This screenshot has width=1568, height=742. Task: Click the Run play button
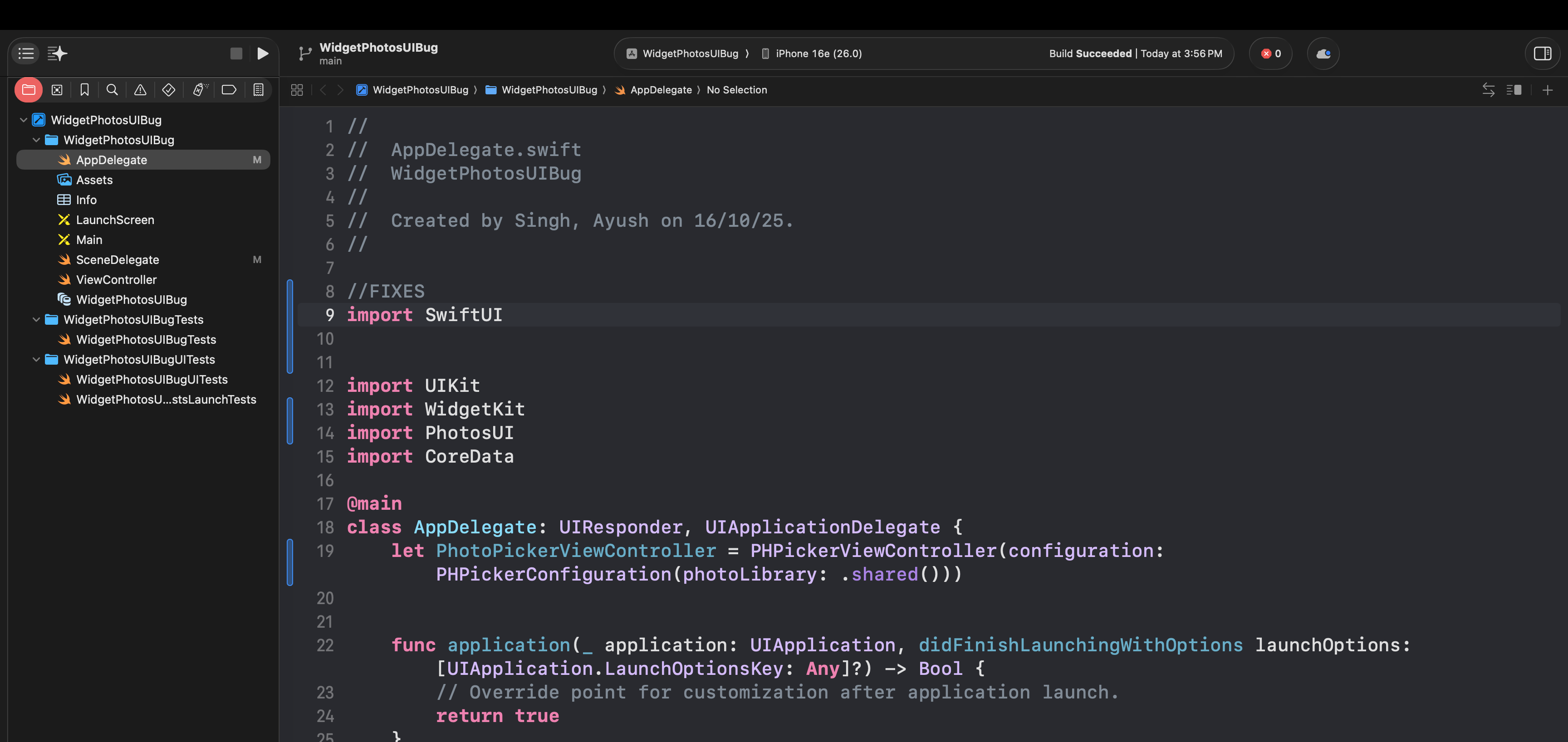(x=262, y=54)
